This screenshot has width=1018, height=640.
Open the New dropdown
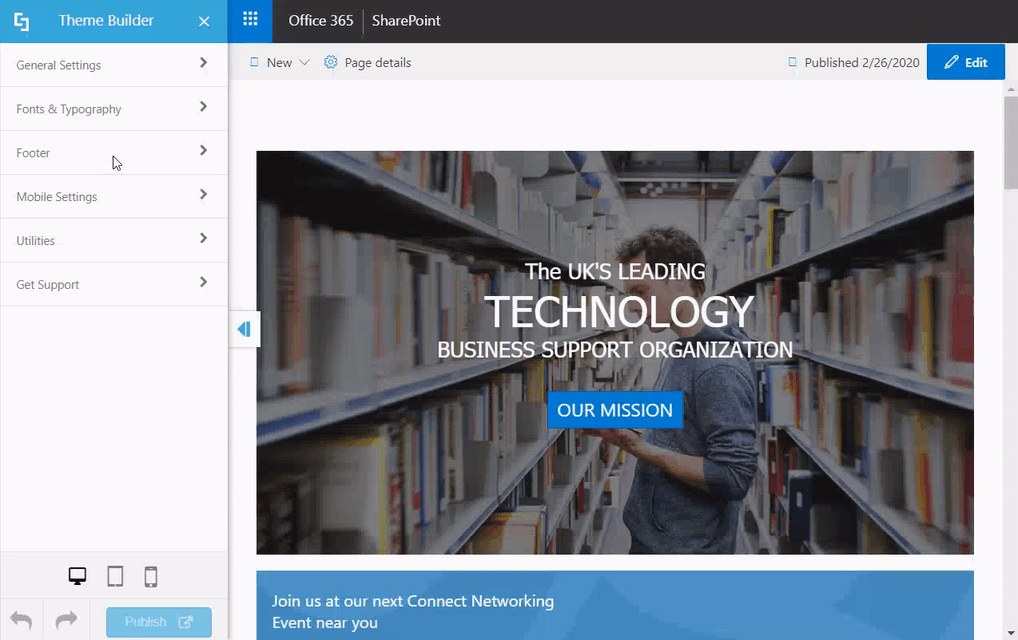click(x=276, y=61)
